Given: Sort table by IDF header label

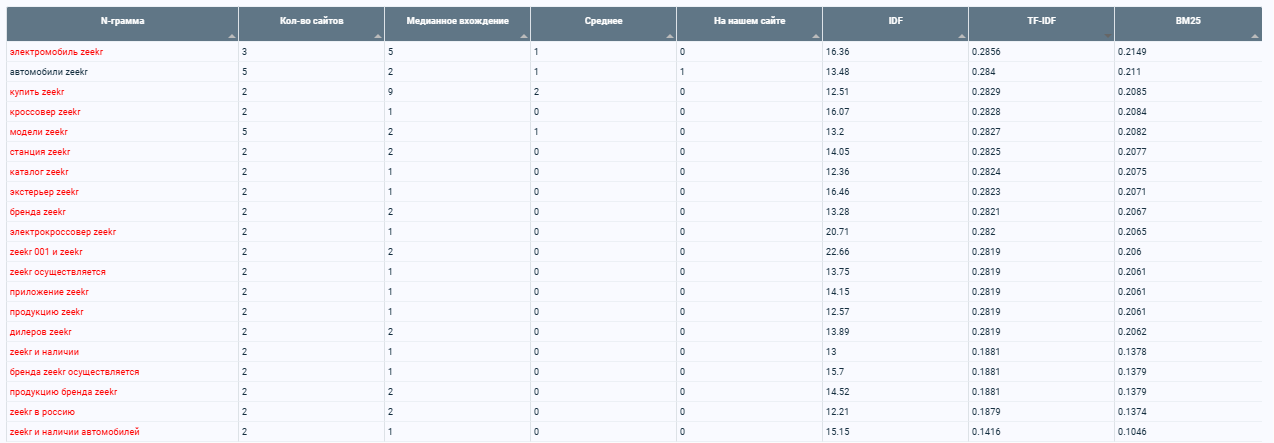Looking at the screenshot, I should point(895,20).
